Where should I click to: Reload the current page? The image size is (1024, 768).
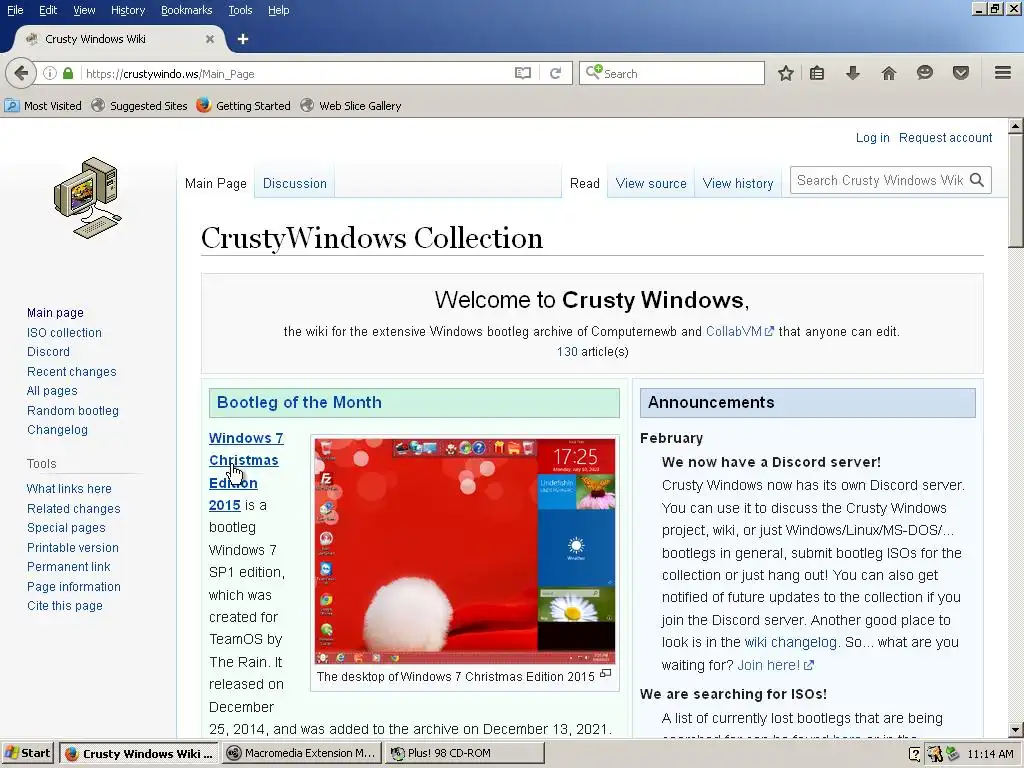[555, 73]
